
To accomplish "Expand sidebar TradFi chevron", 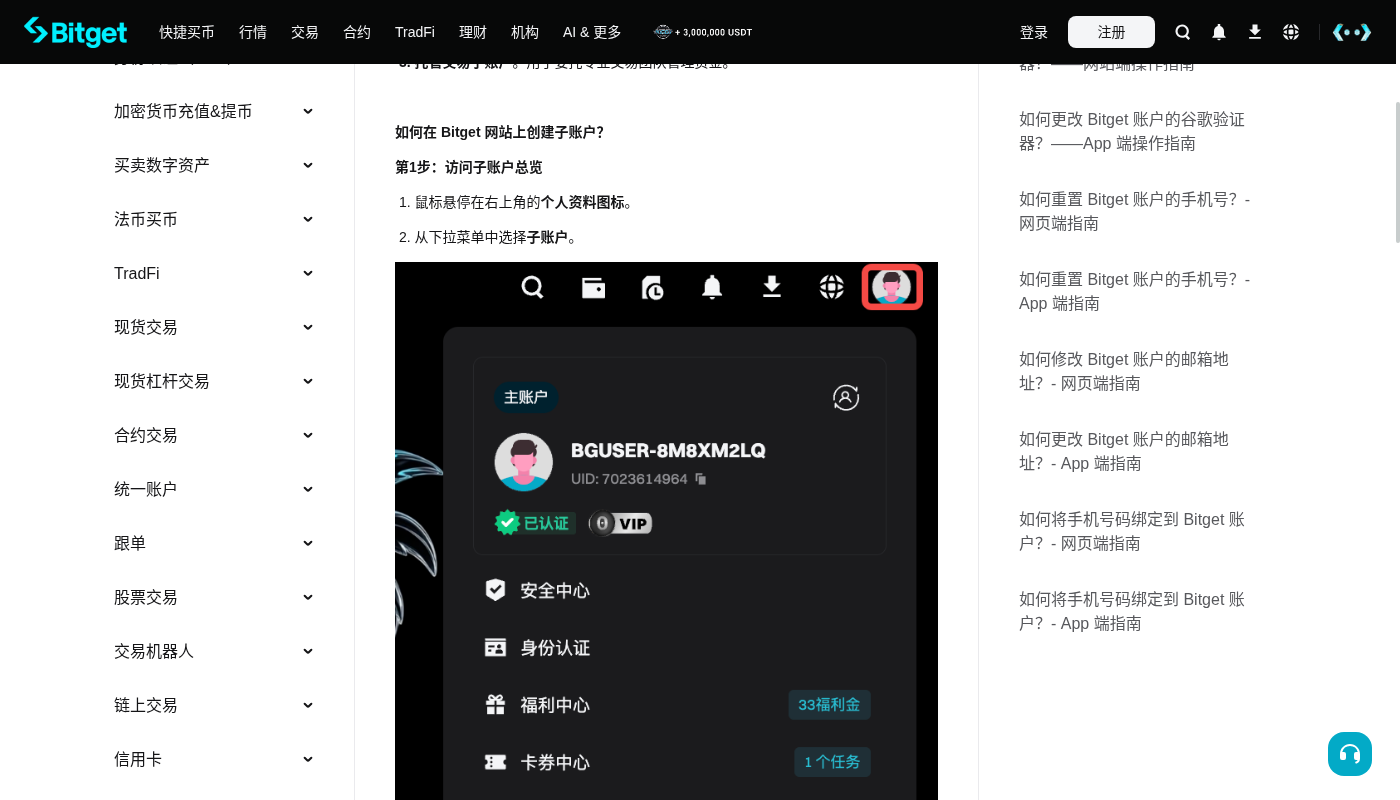I will click(308, 273).
